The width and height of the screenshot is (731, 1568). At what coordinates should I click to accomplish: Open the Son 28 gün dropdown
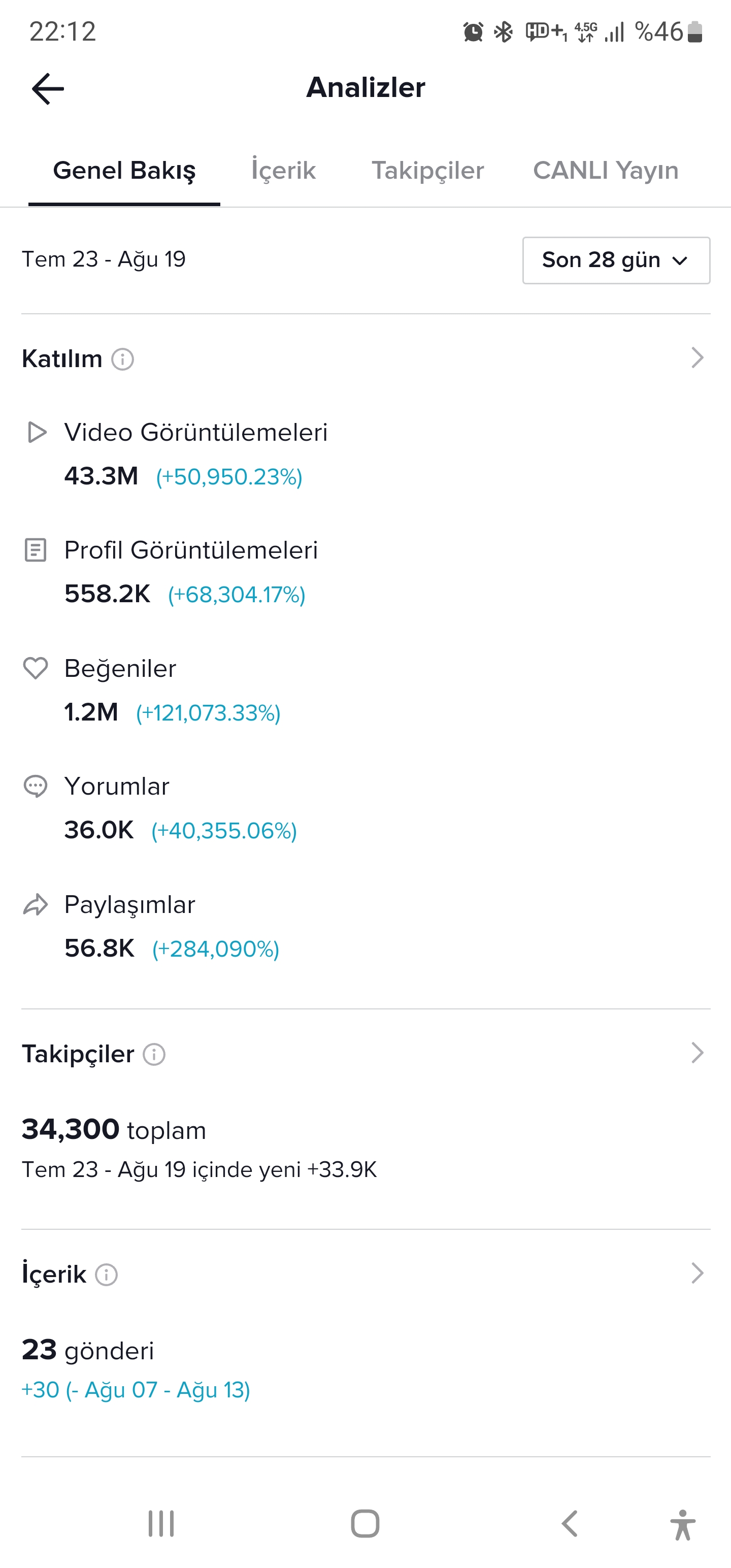tap(616, 260)
